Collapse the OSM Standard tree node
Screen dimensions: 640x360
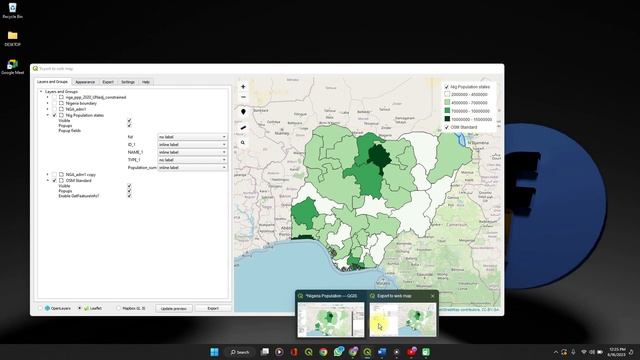[47, 180]
